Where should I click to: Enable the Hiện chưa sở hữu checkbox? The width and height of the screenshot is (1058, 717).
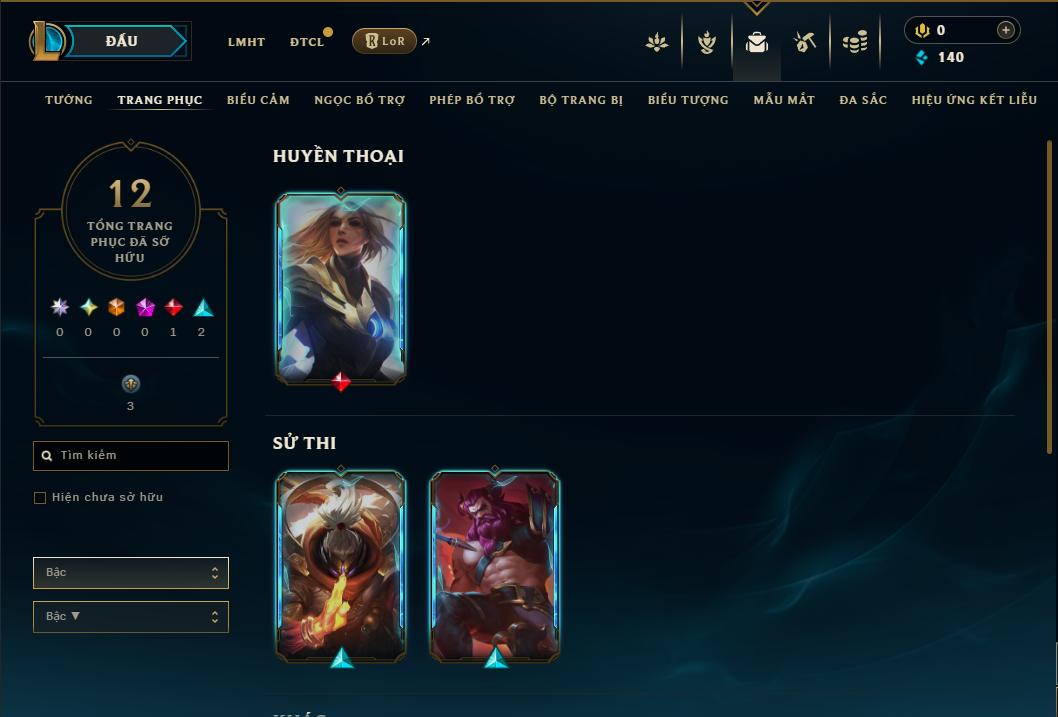tap(40, 498)
